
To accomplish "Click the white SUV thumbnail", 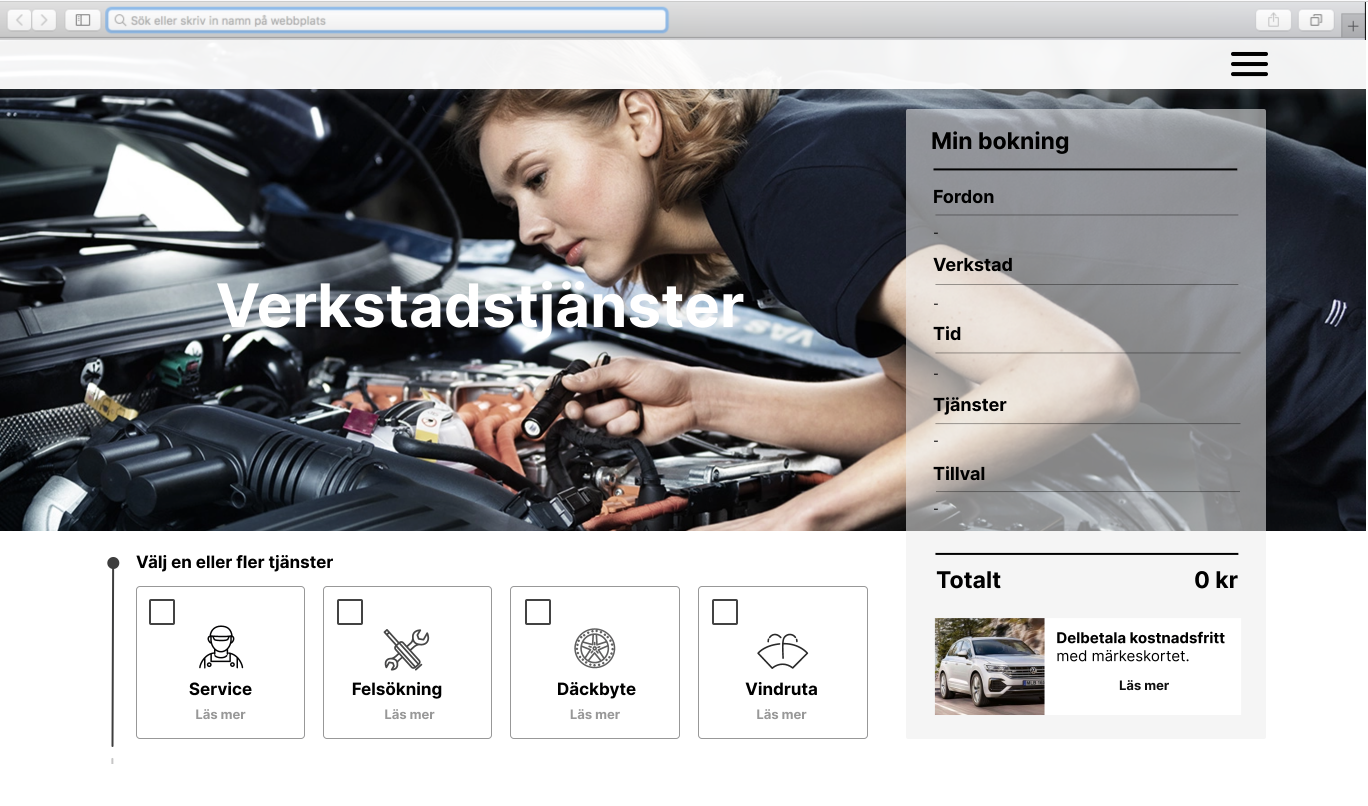I will (x=989, y=666).
